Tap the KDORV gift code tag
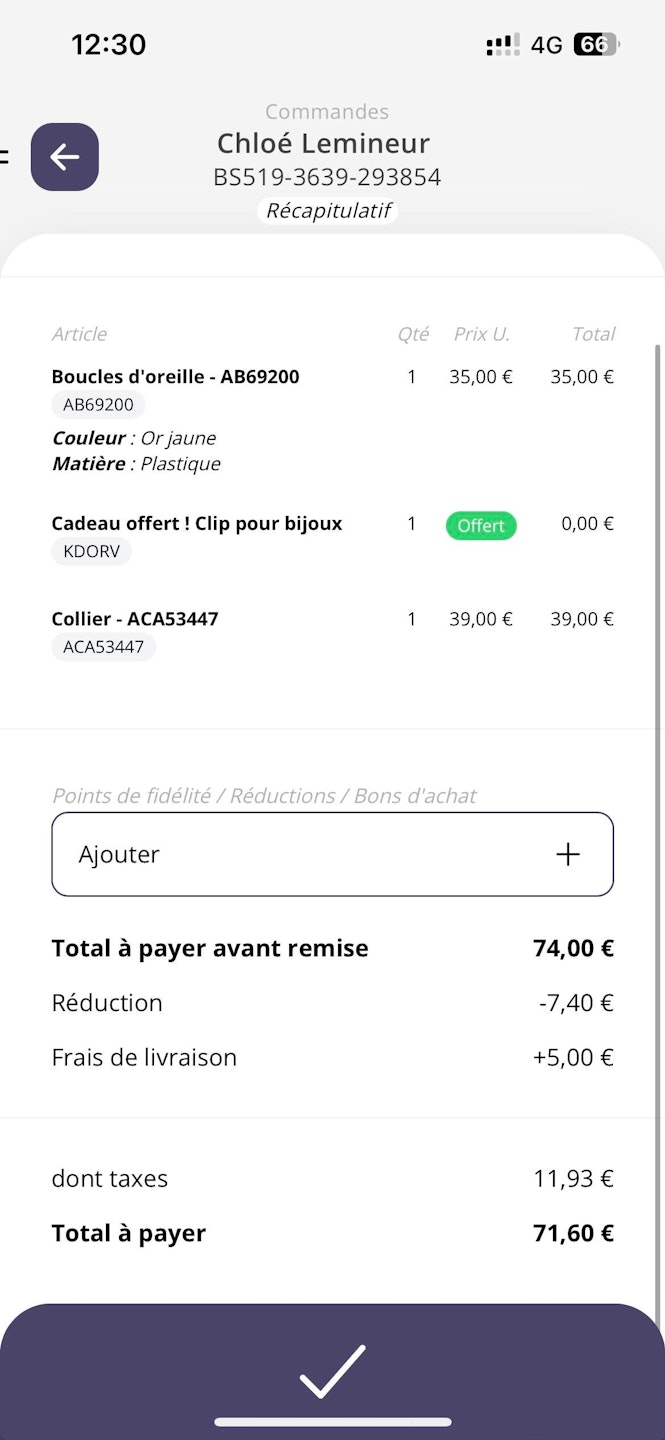 (x=91, y=551)
